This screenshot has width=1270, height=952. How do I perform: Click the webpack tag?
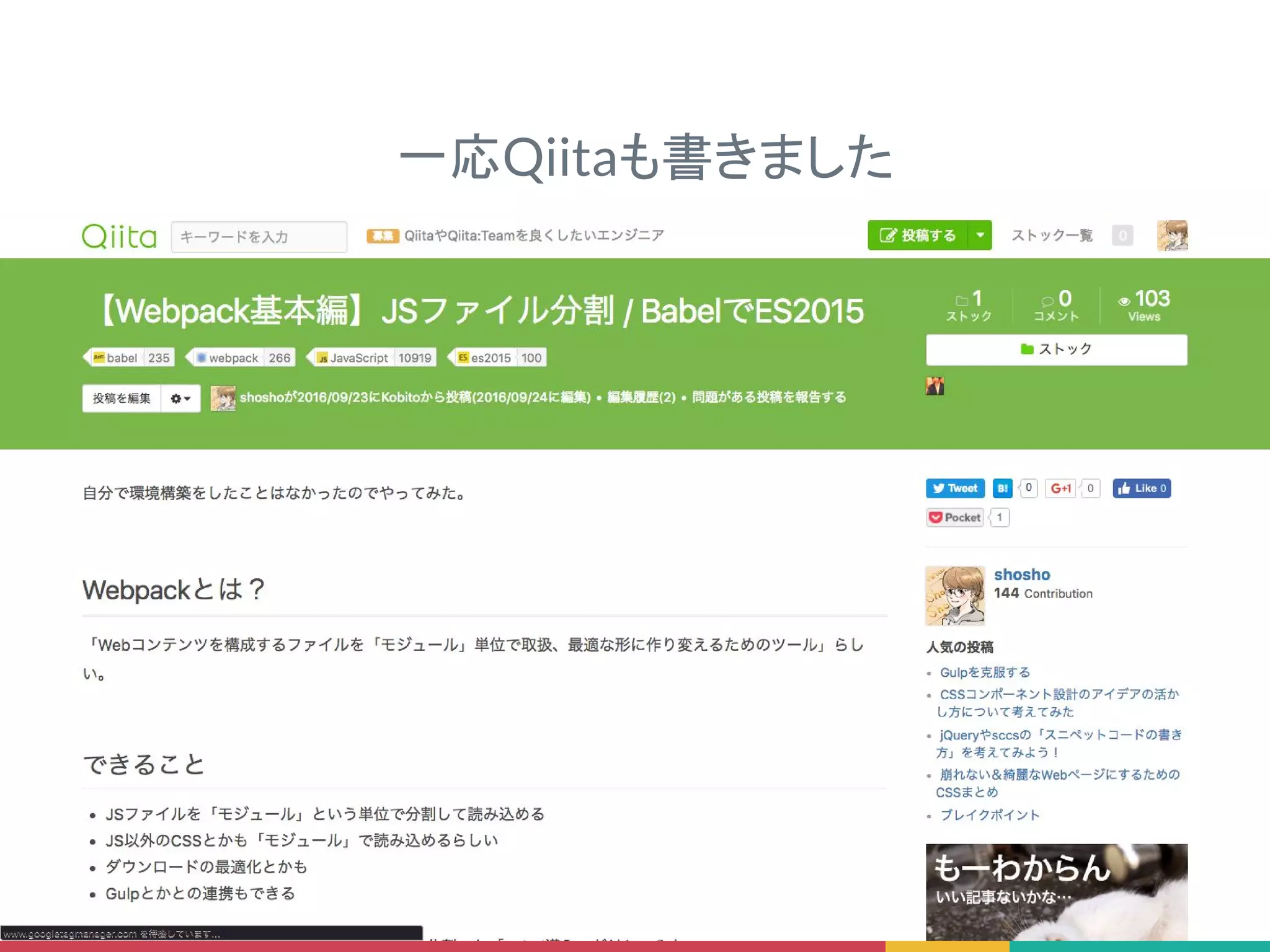233,358
